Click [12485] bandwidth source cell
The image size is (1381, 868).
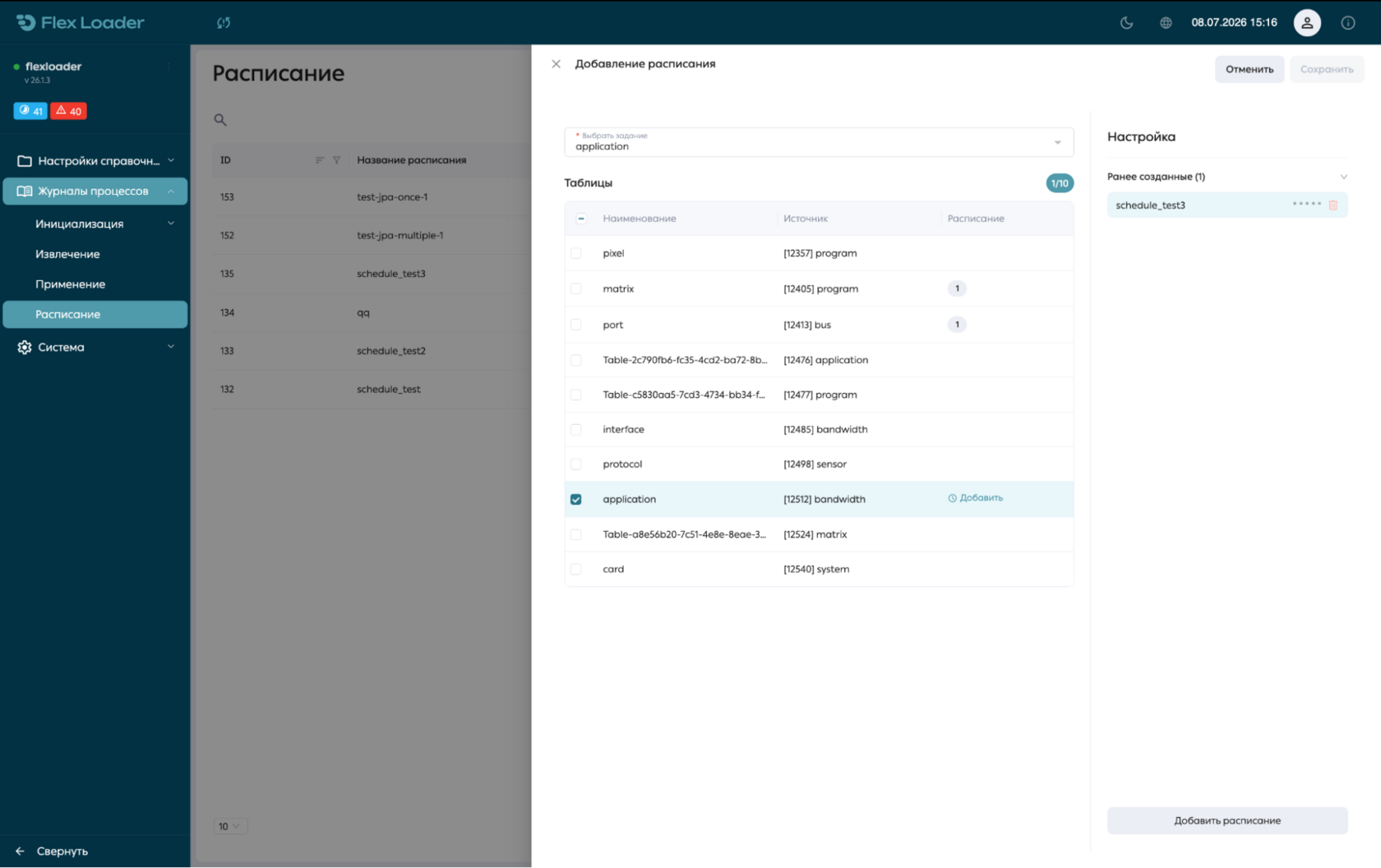coord(825,430)
